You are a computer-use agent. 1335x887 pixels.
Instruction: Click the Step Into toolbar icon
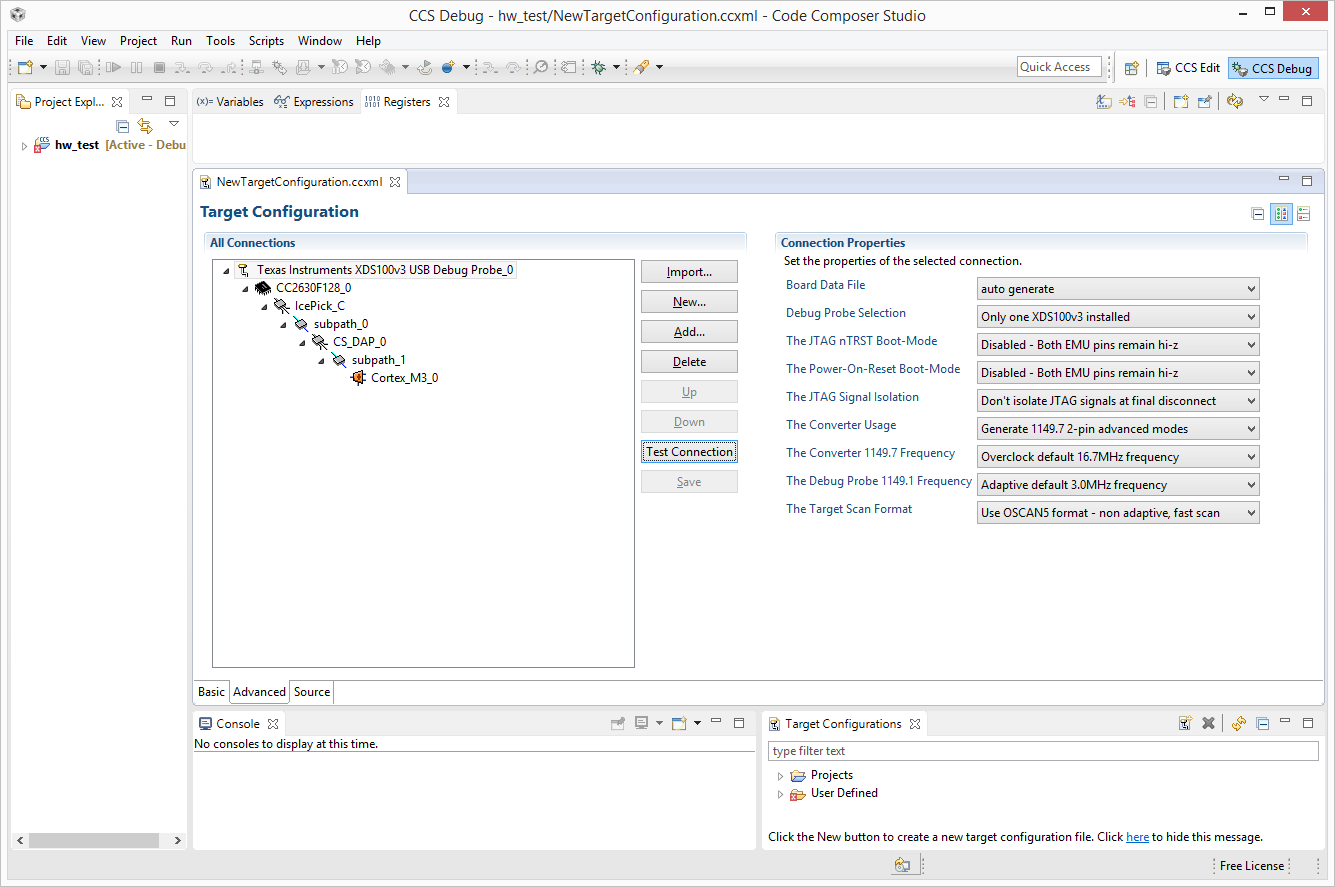pos(182,67)
